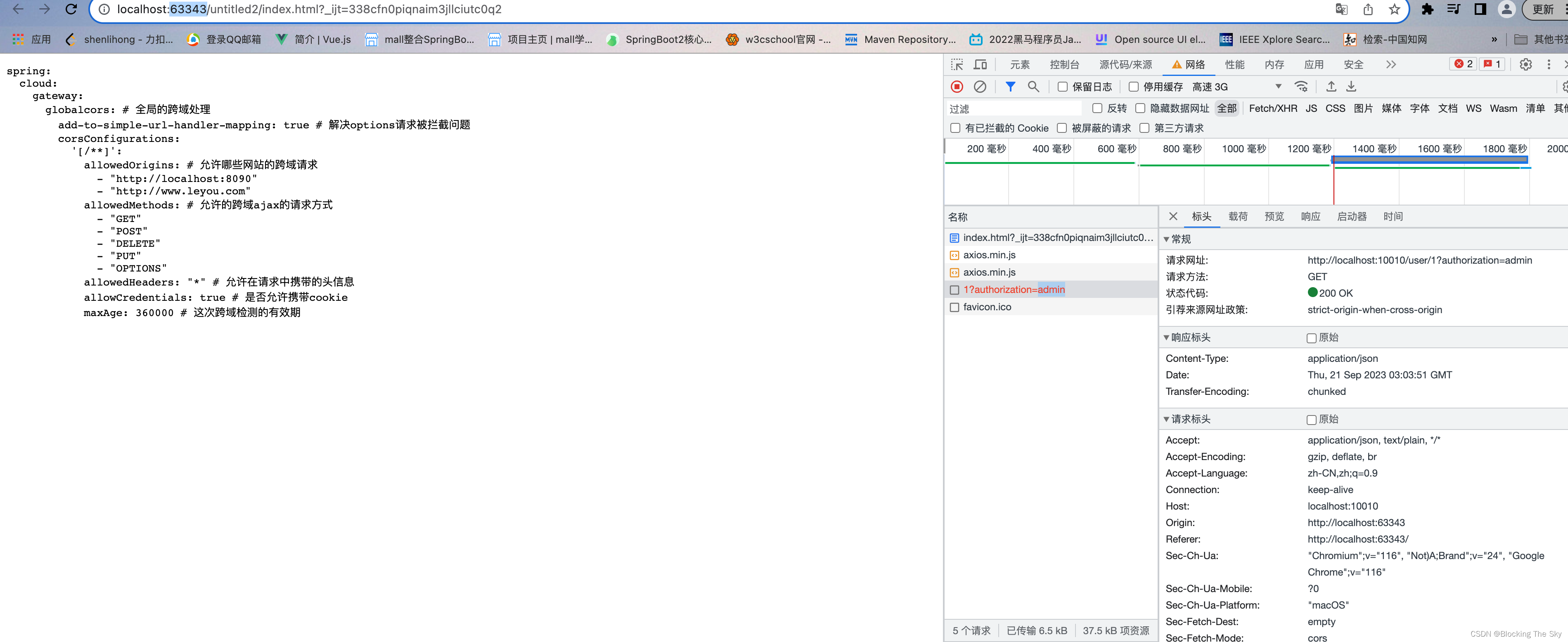View site information icon in address bar
Viewport: 1568px width, 642px height.
pos(104,9)
